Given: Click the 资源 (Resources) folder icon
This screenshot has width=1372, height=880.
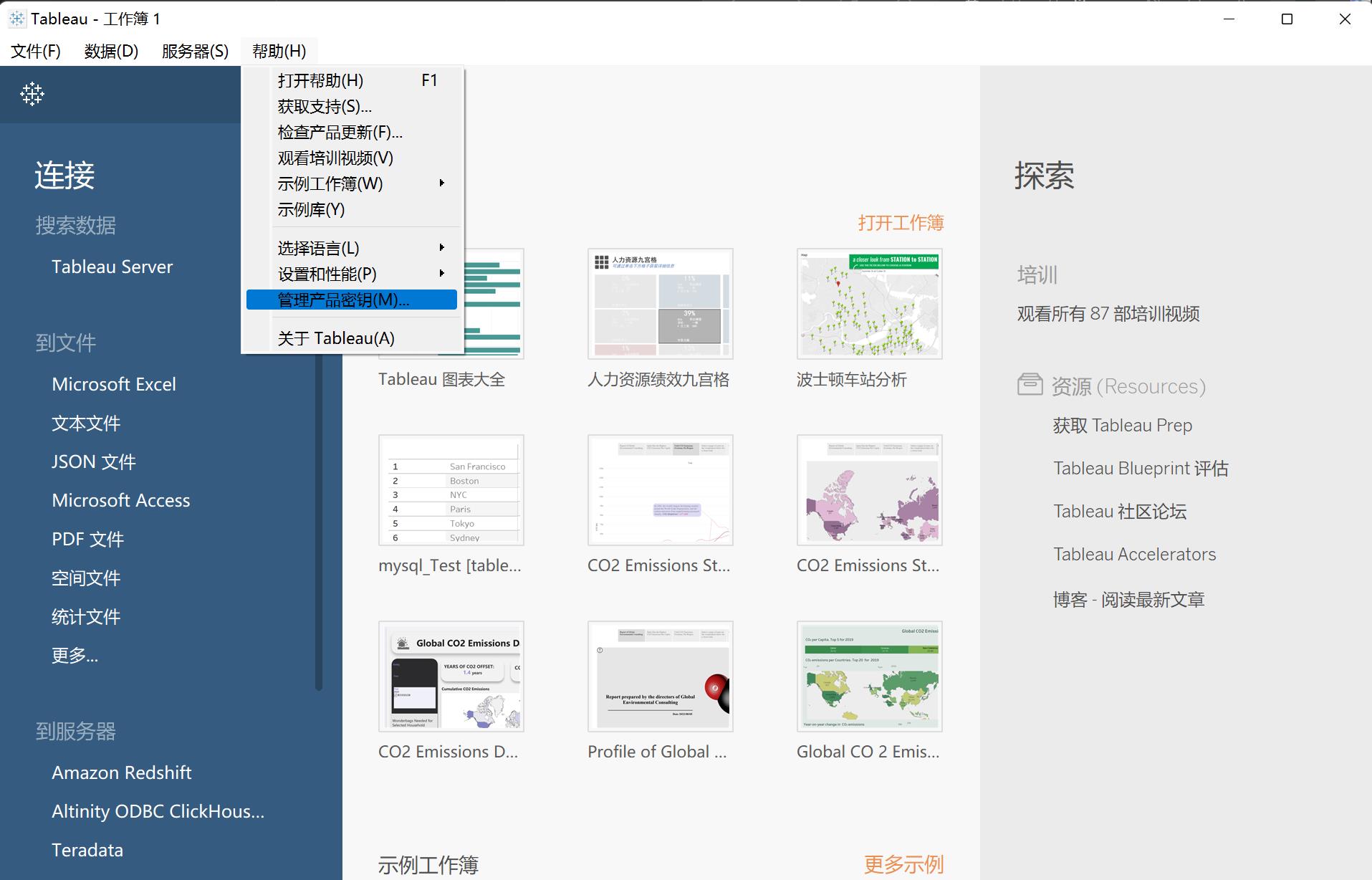Looking at the screenshot, I should (1030, 385).
